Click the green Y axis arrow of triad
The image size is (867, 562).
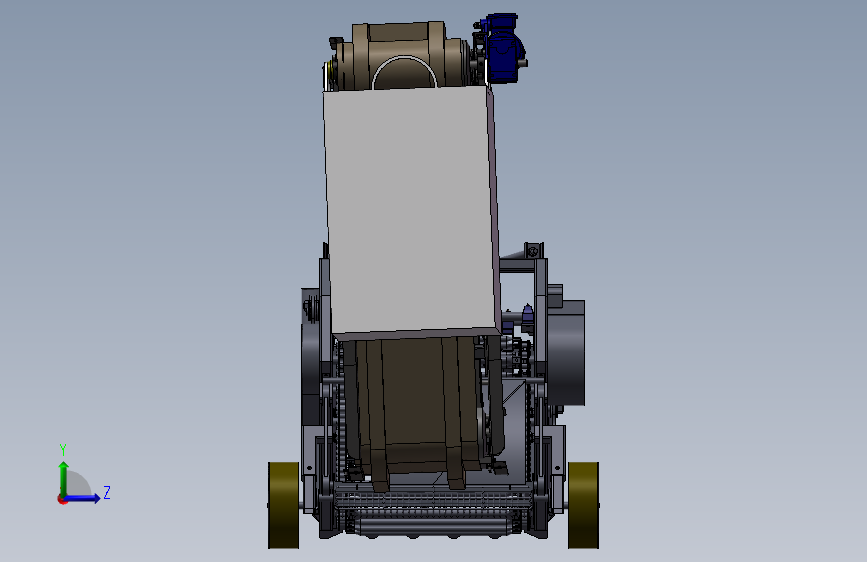pyautogui.click(x=64, y=478)
